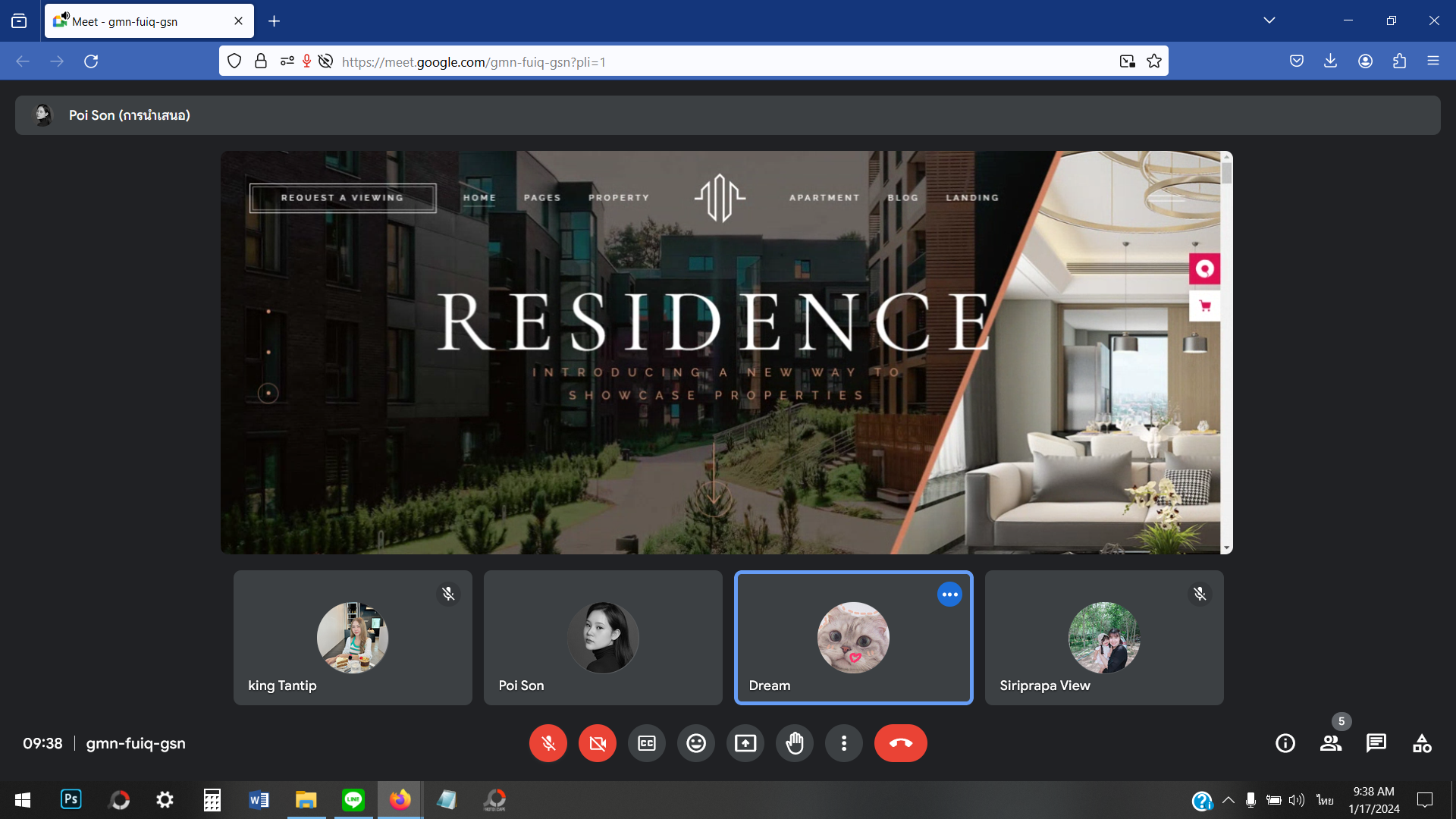Raise hand in the meeting
The width and height of the screenshot is (1456, 819).
794,743
